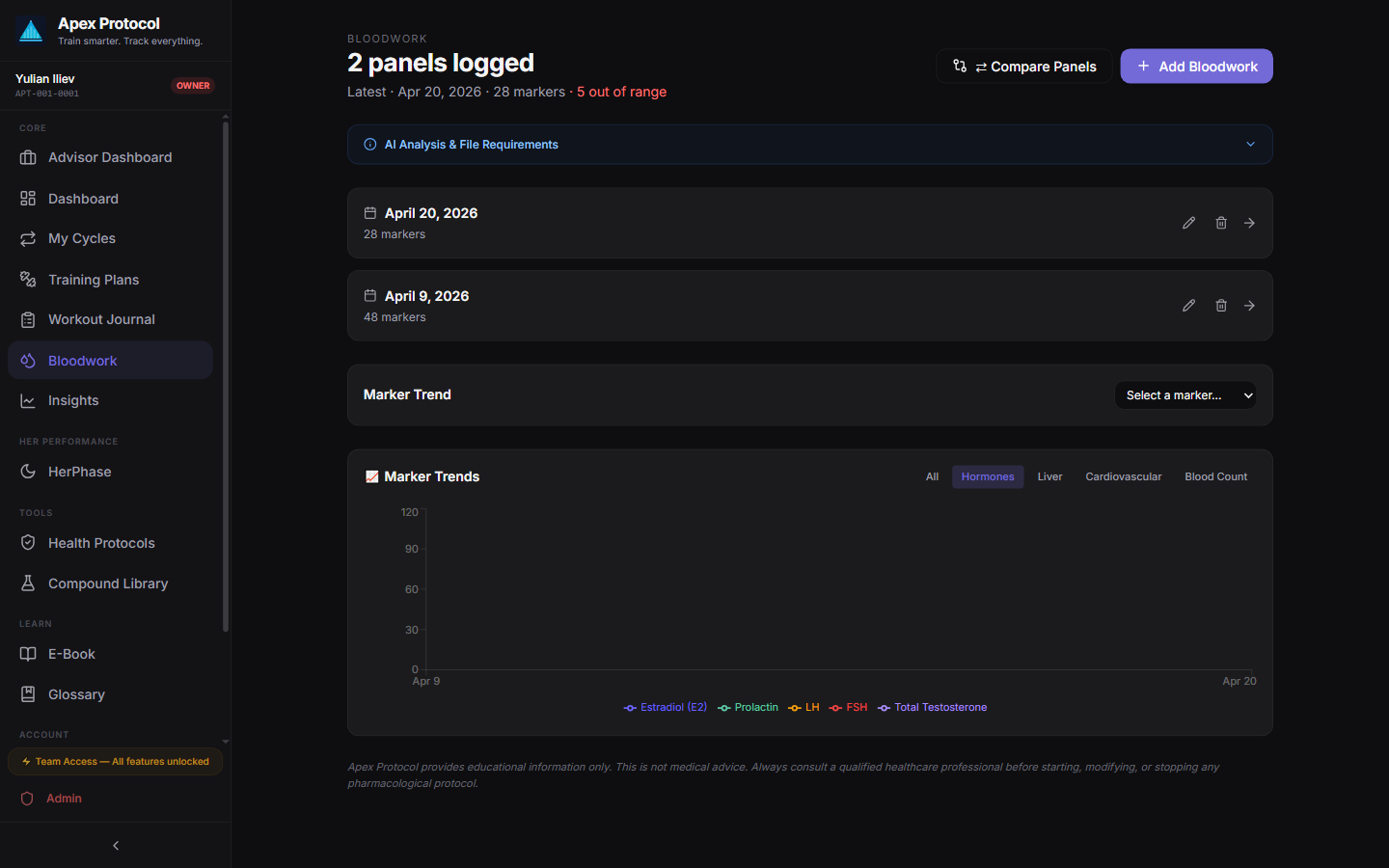1389x868 pixels.
Task: Click the Glossary bookmark icon
Action: point(28,694)
